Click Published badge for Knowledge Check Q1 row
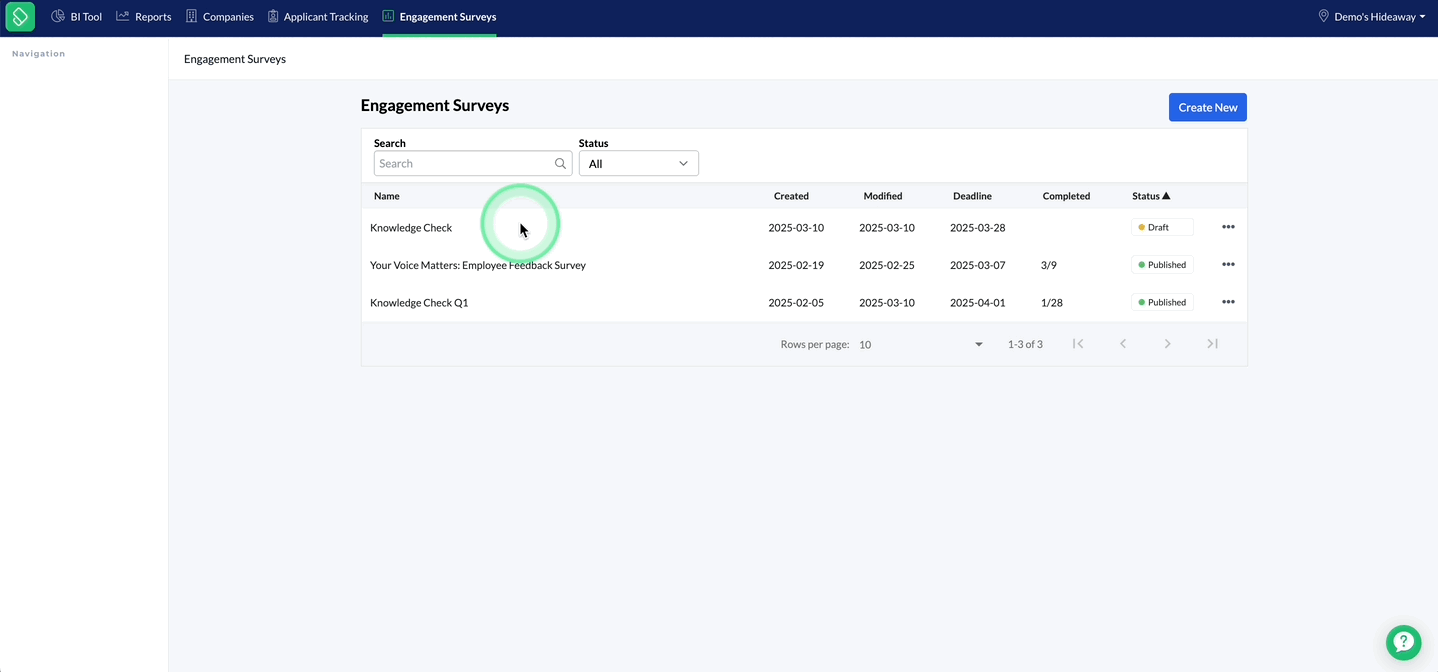Viewport: 1438px width, 672px height. (x=1162, y=302)
